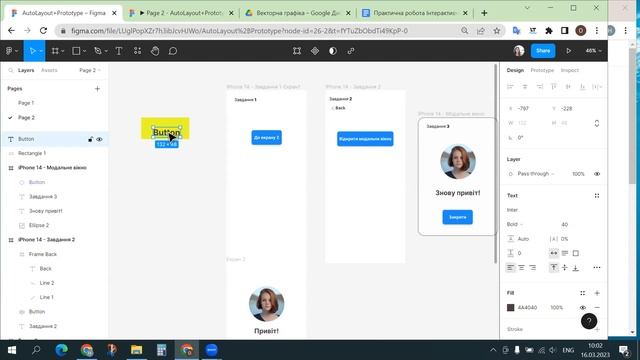The image size is (640, 360).
Task: Click the Share button
Action: pyautogui.click(x=543, y=51)
